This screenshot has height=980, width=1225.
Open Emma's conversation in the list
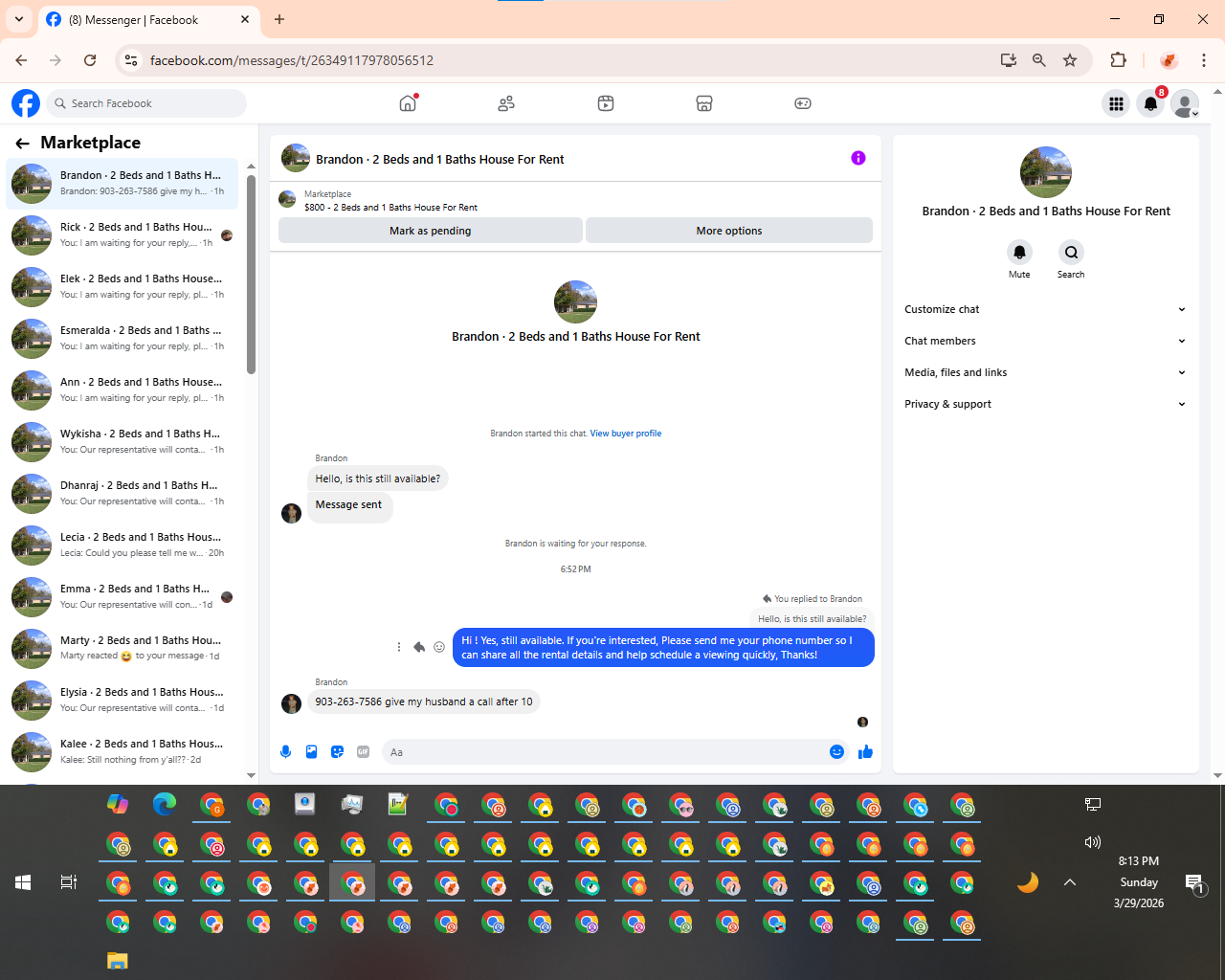pos(122,597)
